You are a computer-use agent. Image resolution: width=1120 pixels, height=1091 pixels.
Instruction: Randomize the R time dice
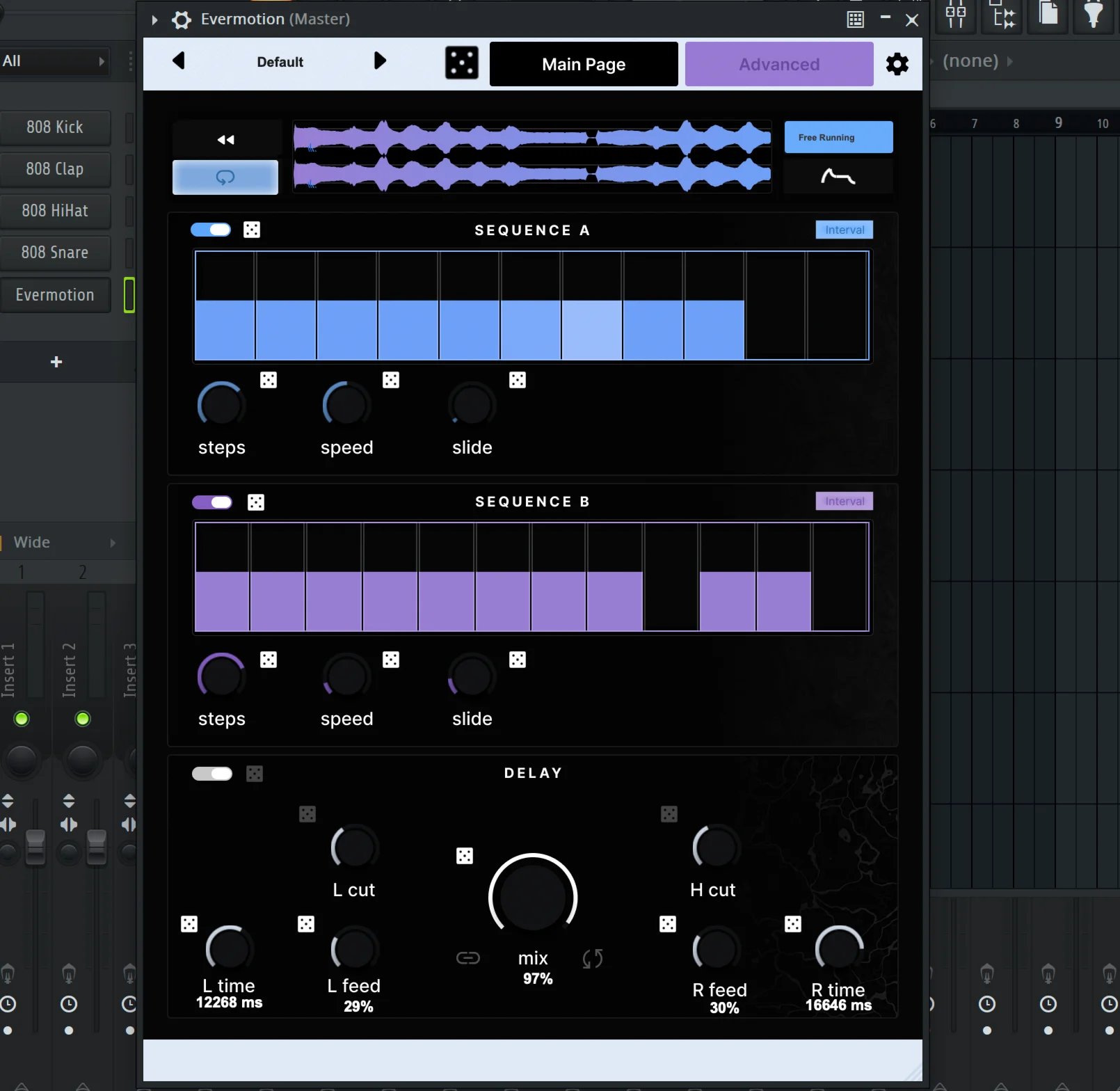point(793,924)
